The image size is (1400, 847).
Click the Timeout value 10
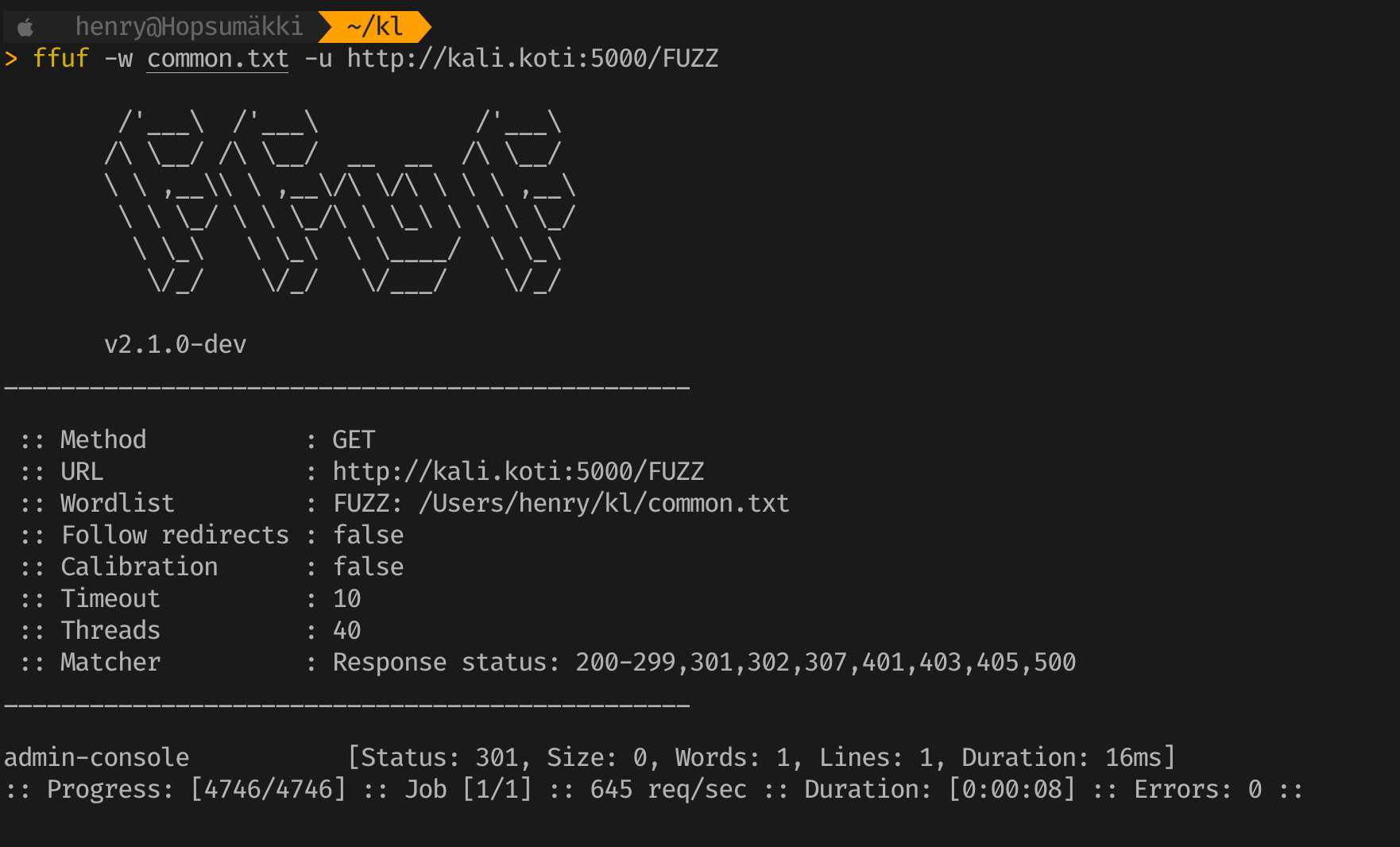tap(346, 599)
